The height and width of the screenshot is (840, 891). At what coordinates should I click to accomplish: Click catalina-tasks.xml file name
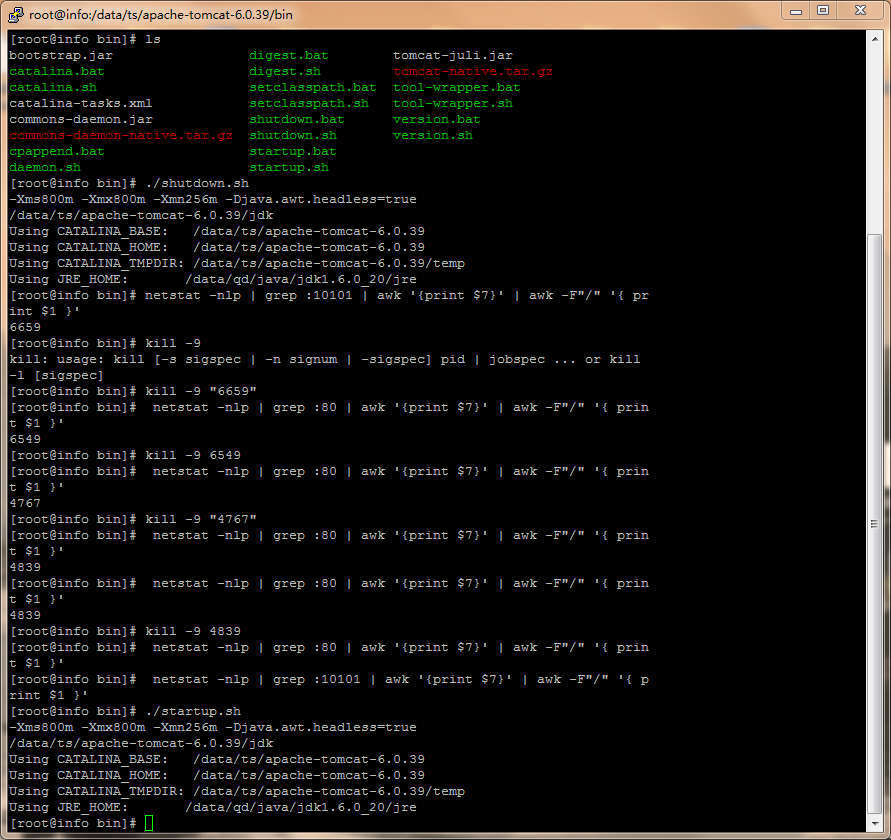click(x=81, y=103)
